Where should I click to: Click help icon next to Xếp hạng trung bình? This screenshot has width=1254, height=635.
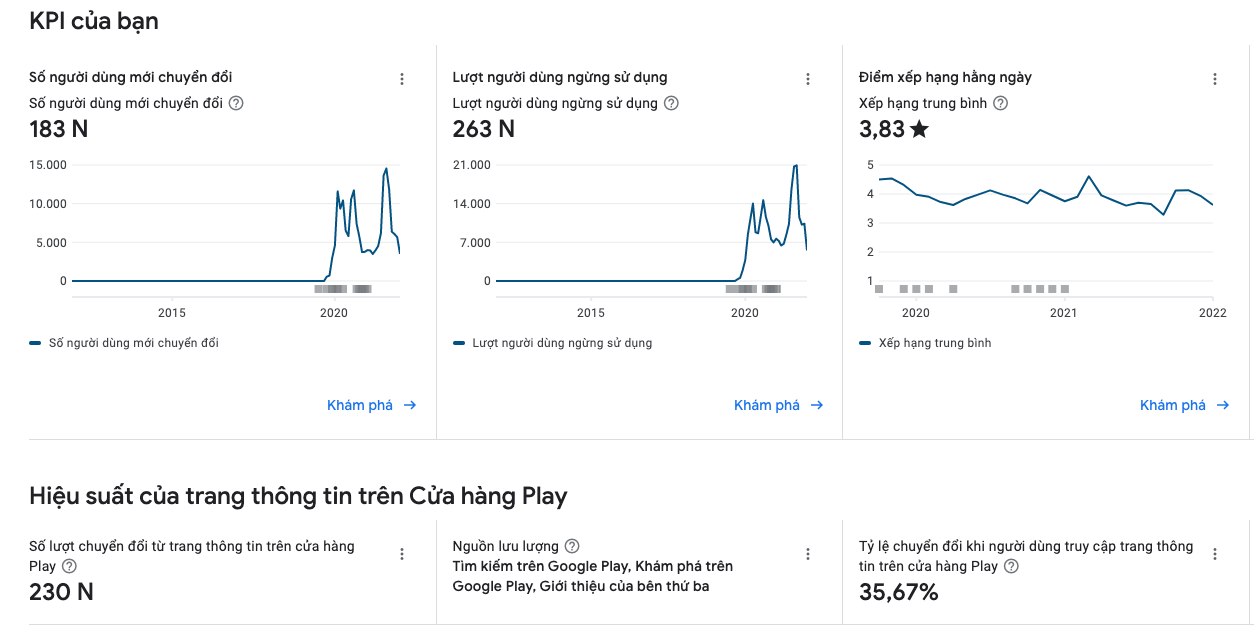tap(1000, 103)
